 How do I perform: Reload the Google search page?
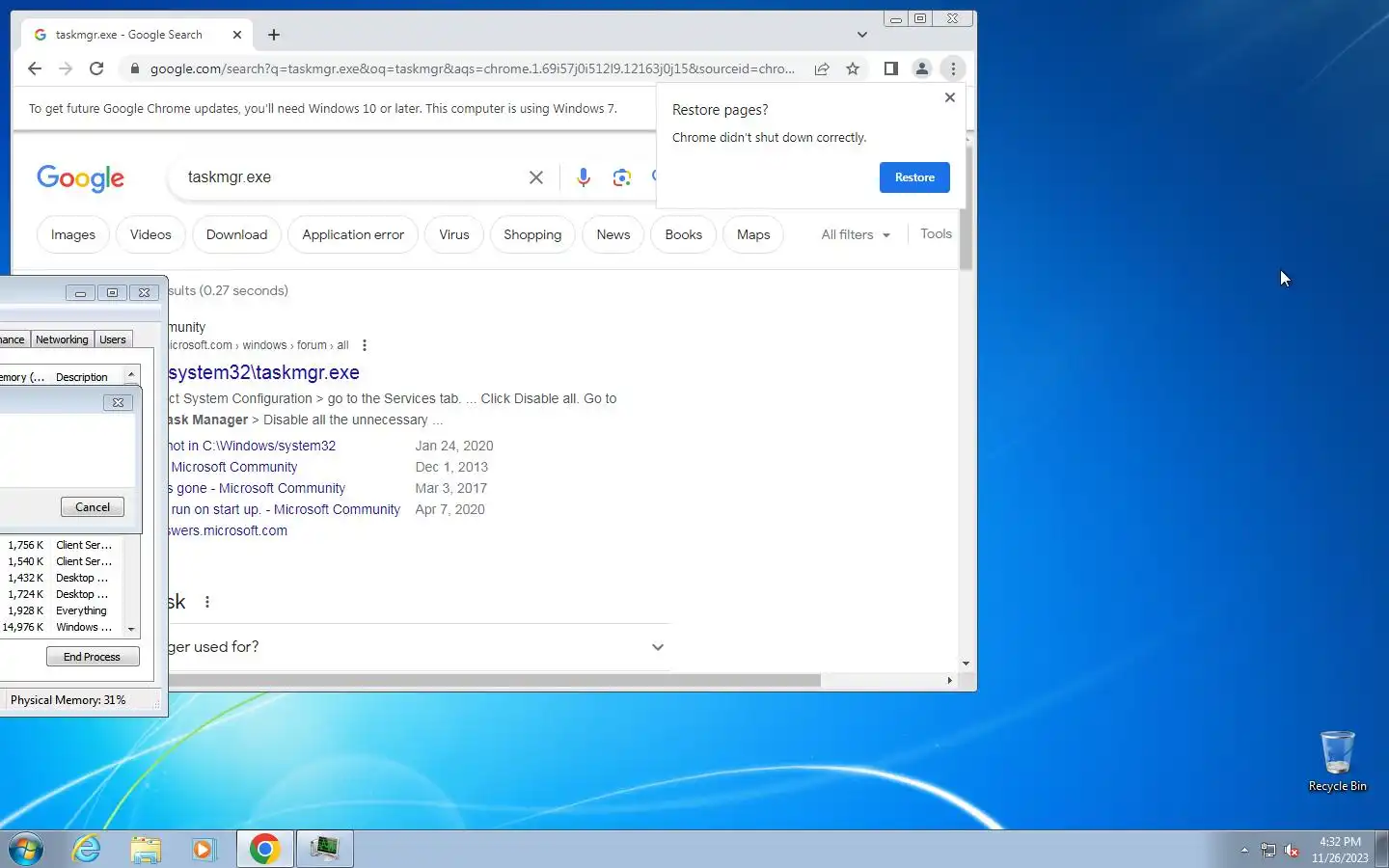pos(96,68)
